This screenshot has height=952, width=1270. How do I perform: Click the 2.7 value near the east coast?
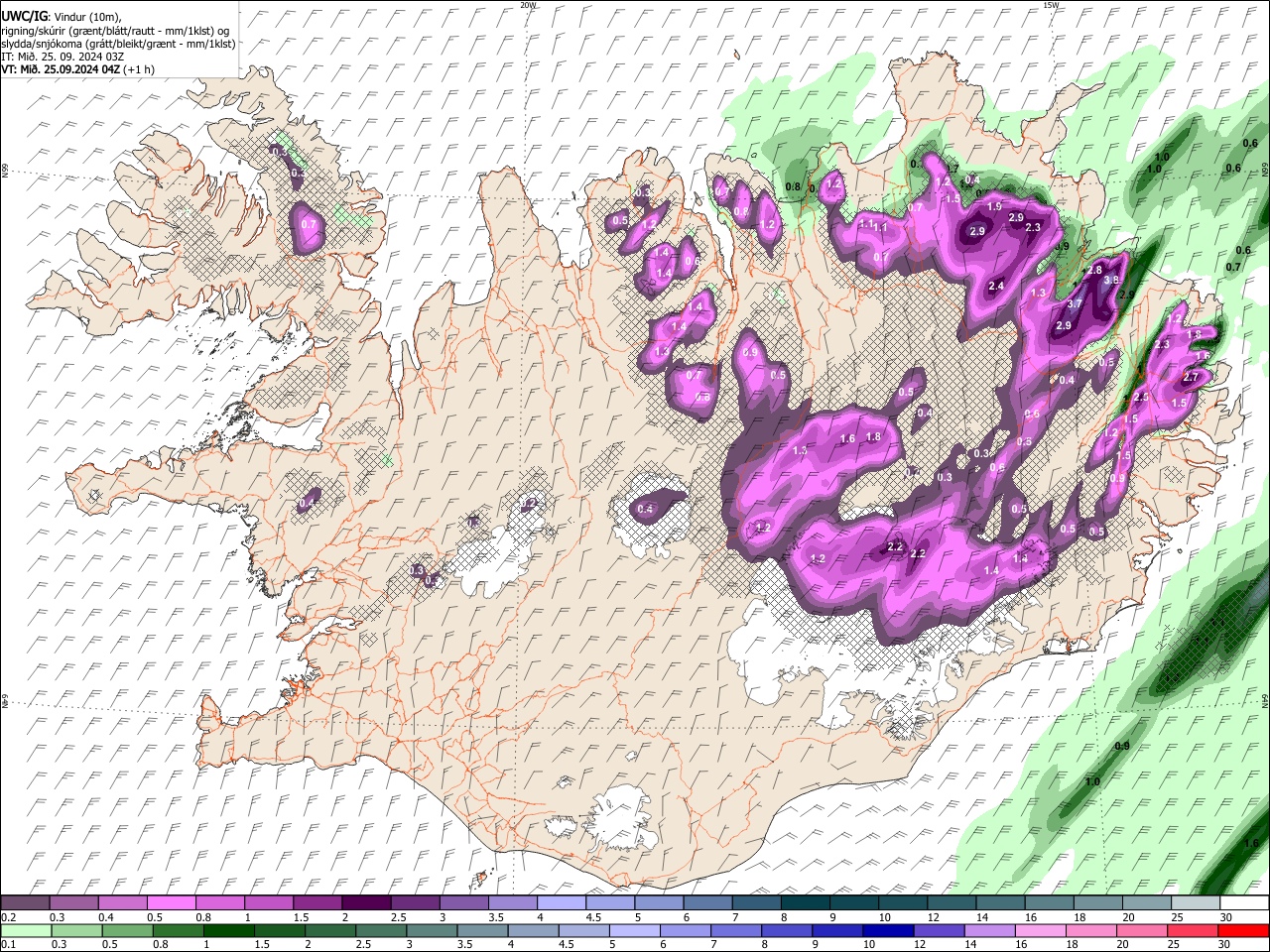pos(1192,378)
